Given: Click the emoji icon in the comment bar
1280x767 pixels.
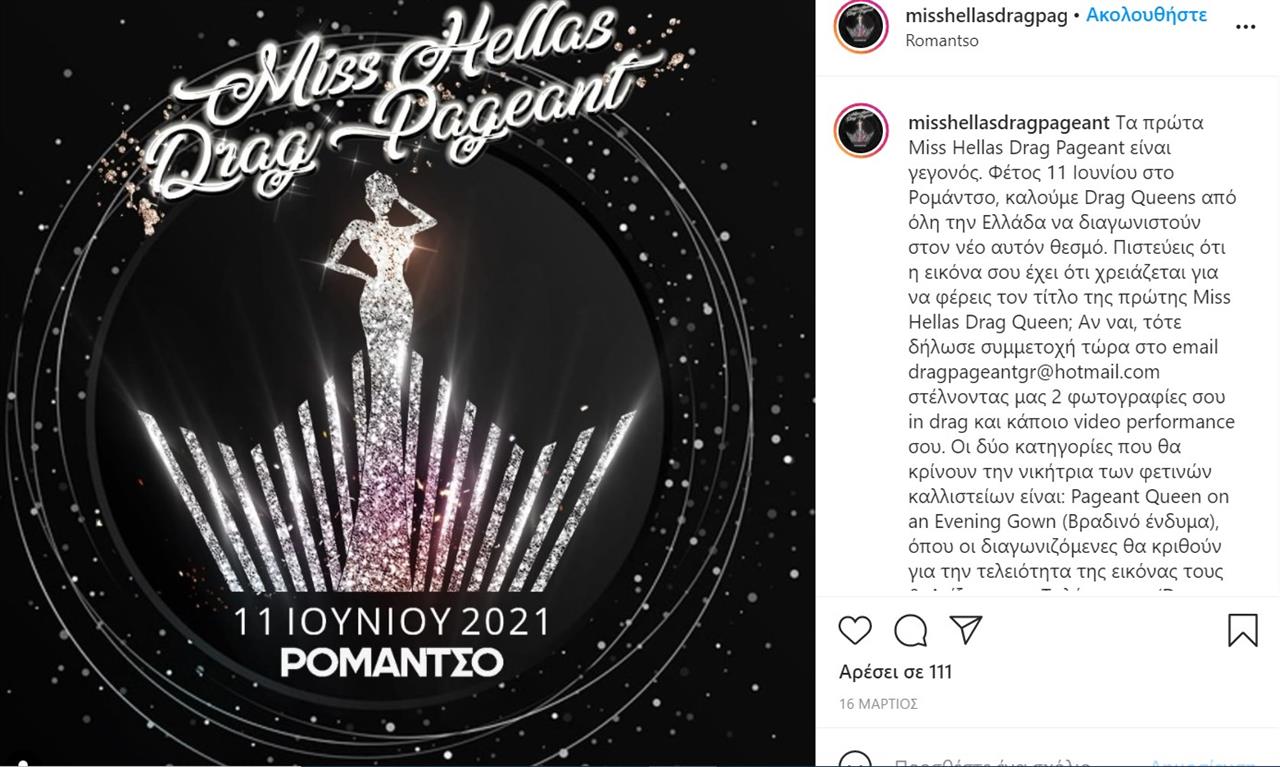Looking at the screenshot, I should point(855,760).
